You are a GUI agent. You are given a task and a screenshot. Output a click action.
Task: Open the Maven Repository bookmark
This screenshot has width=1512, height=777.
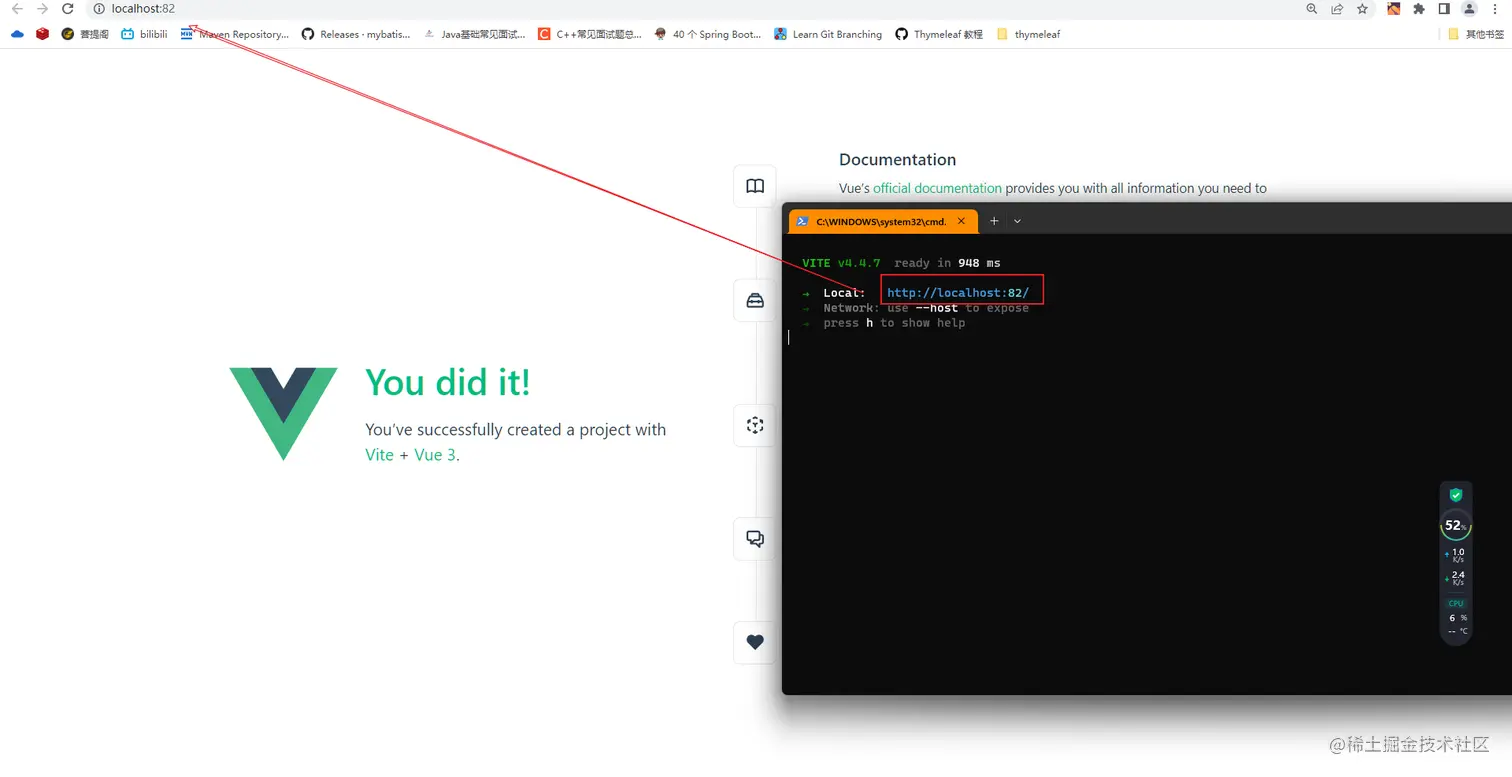point(235,34)
